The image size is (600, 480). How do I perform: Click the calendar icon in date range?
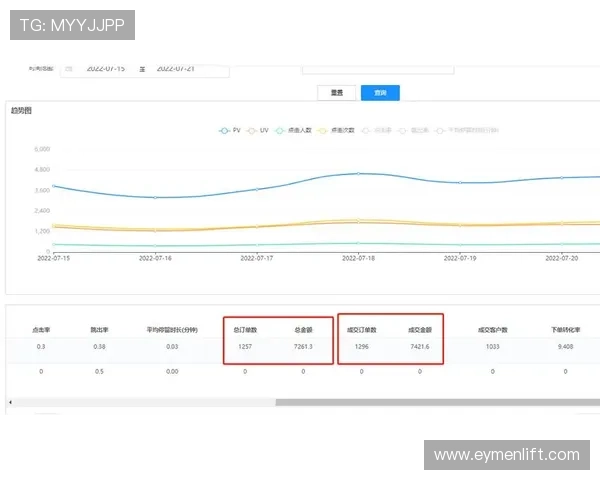click(69, 69)
